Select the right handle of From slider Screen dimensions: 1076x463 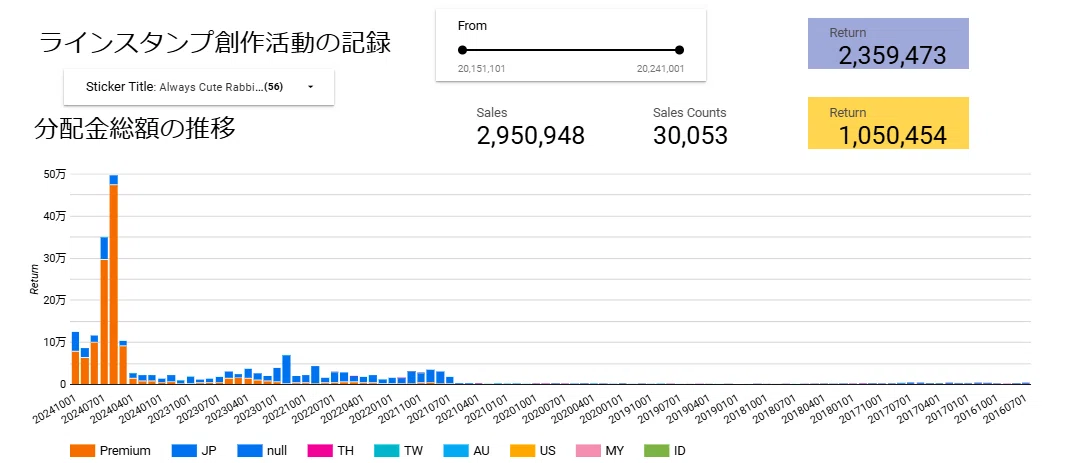point(679,49)
